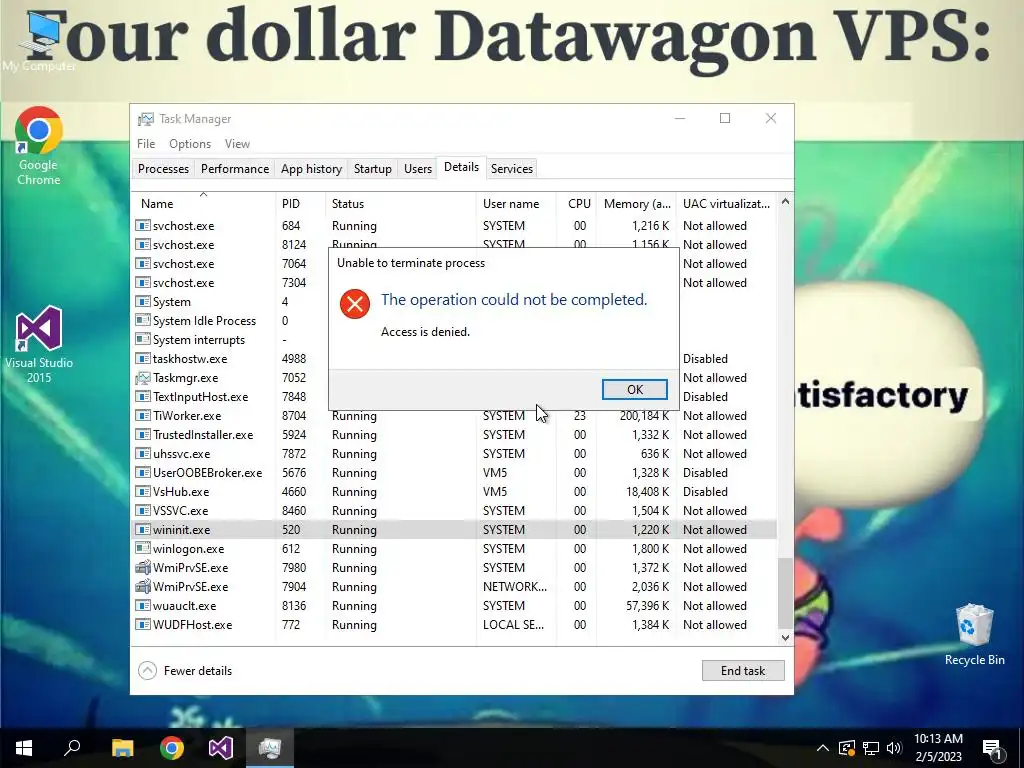Select the TiWorker.exe process icon
1024x768 pixels.
click(x=143, y=415)
